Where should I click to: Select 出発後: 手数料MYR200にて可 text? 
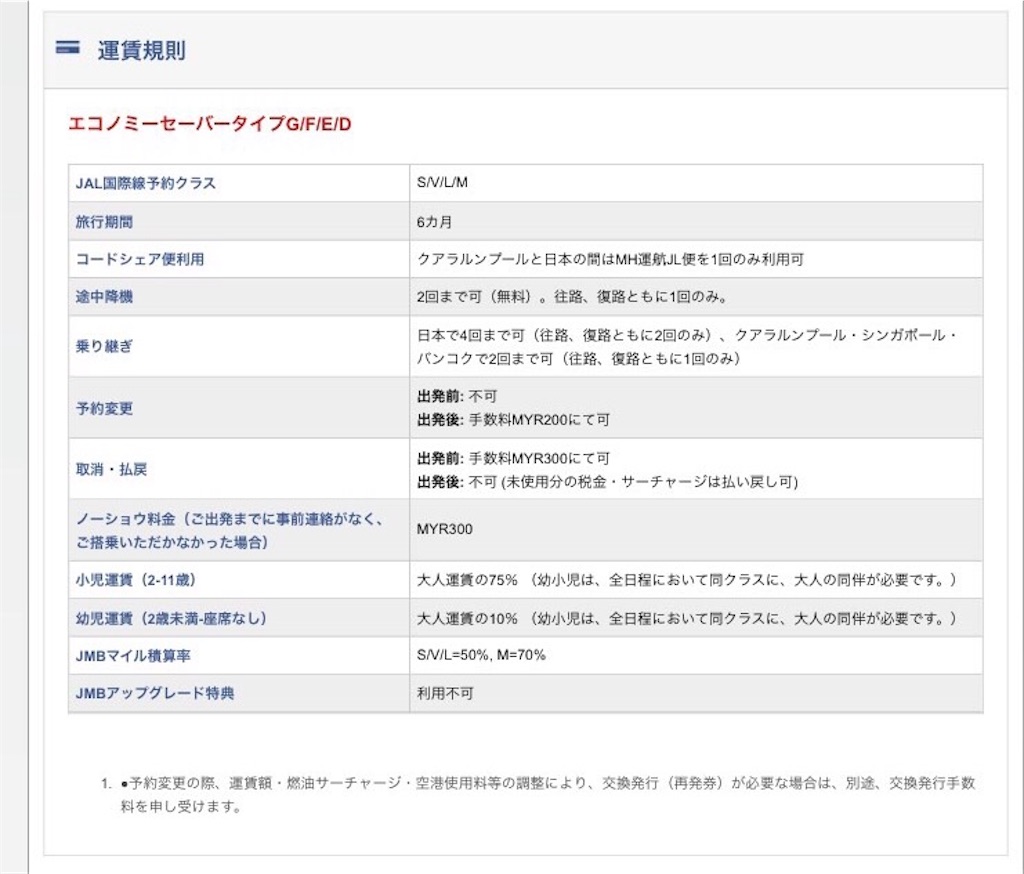click(513, 419)
